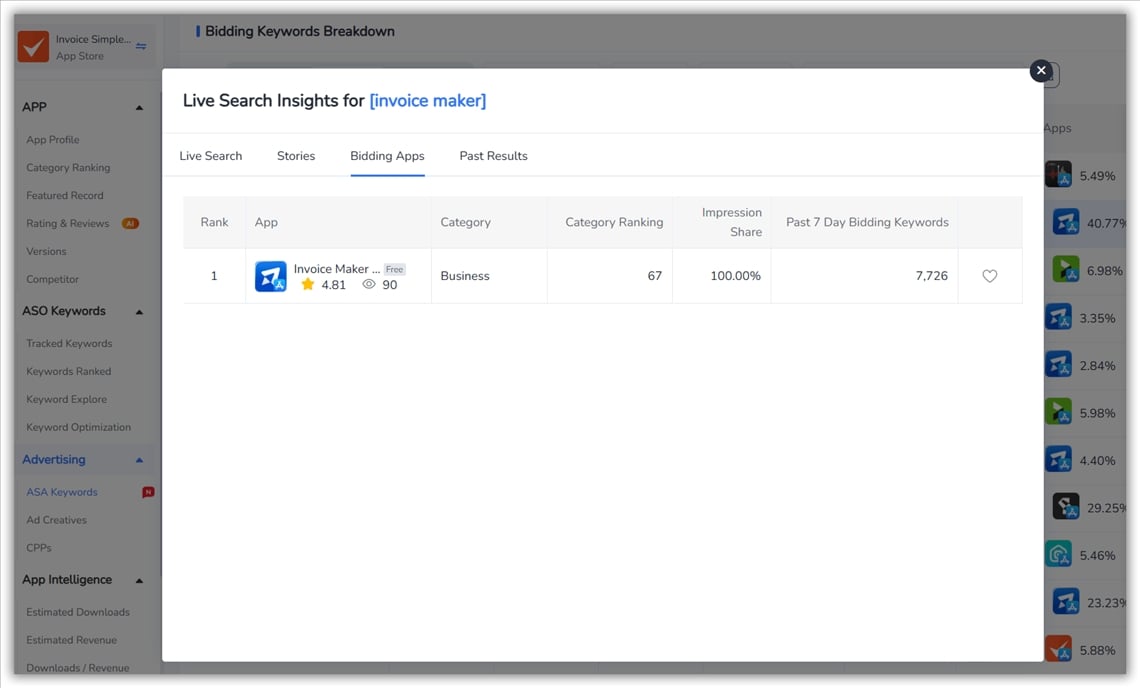The width and height of the screenshot is (1140, 688).
Task: Click the Invoice Maker app icon
Action: coord(271,276)
